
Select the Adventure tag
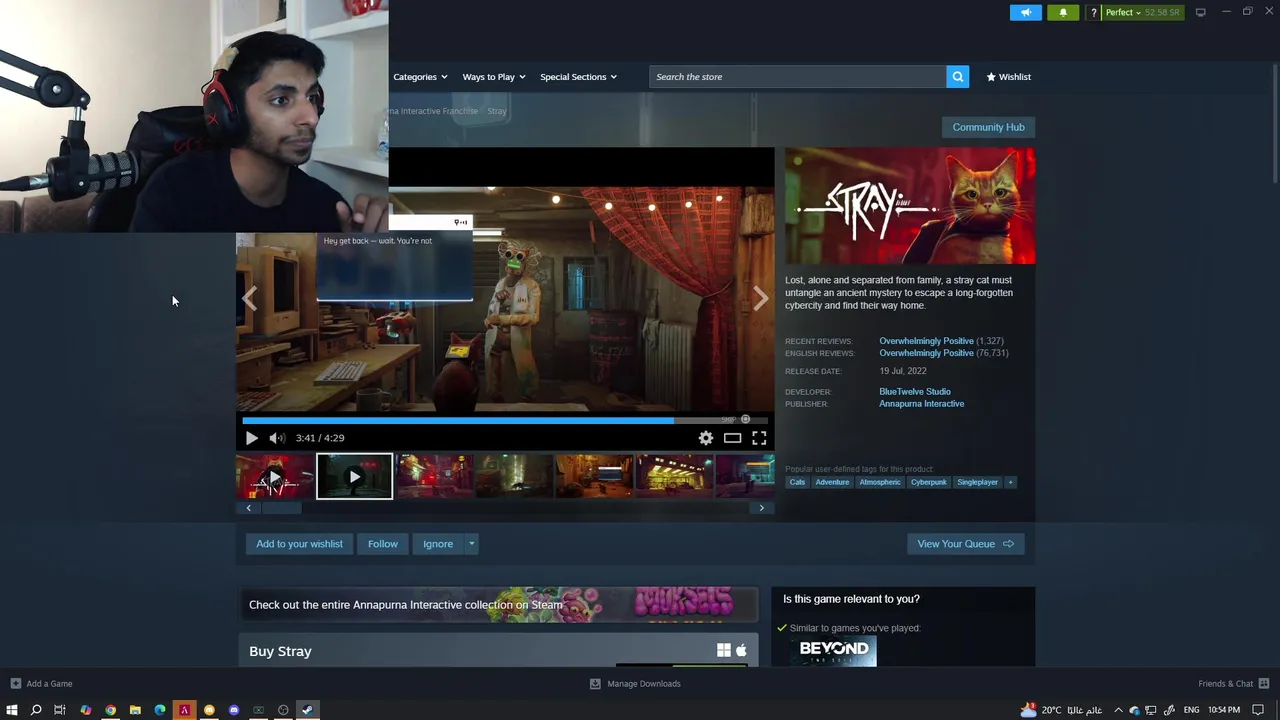pyautogui.click(x=832, y=482)
